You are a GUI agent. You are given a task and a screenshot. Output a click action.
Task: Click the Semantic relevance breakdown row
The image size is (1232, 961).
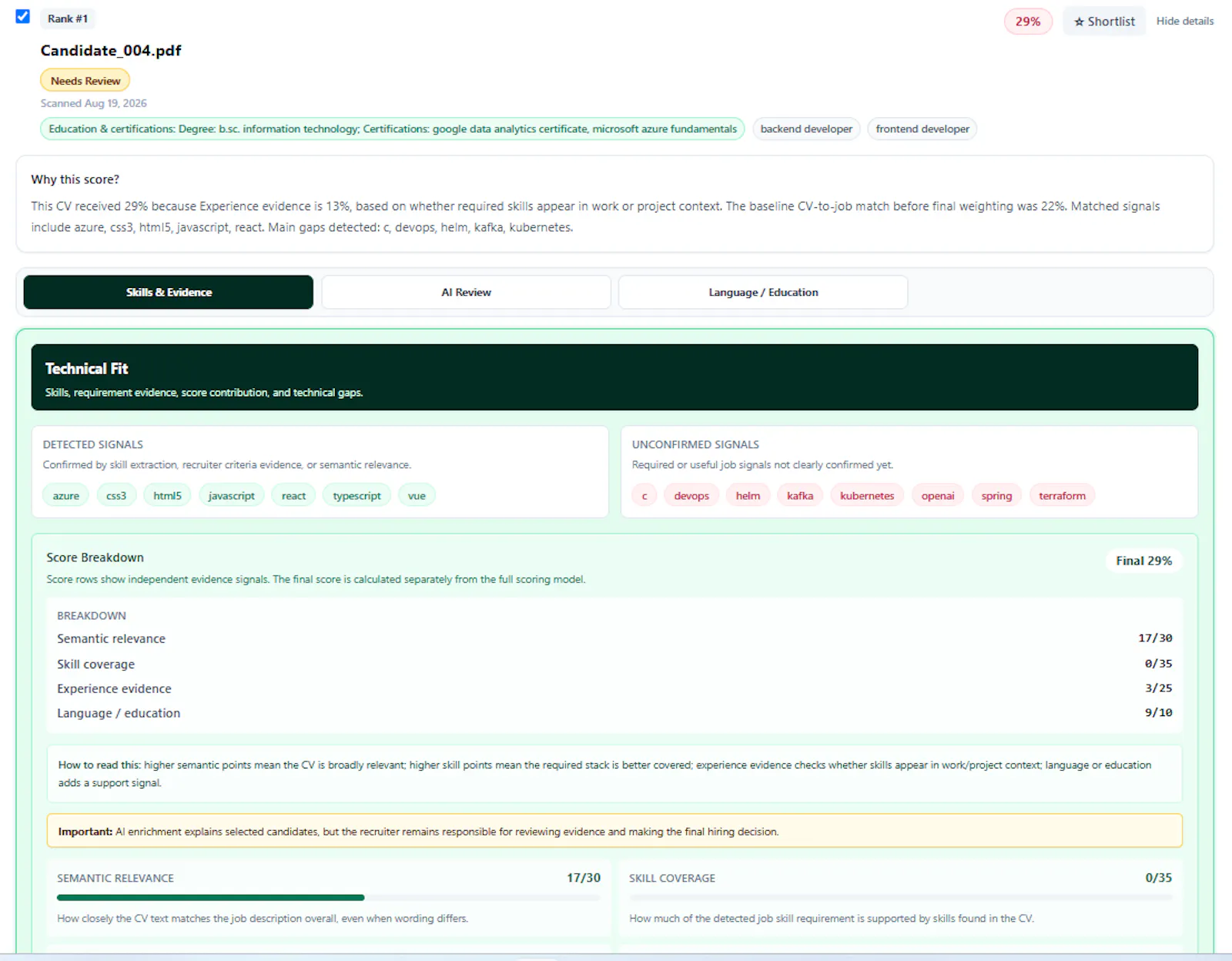click(x=614, y=638)
